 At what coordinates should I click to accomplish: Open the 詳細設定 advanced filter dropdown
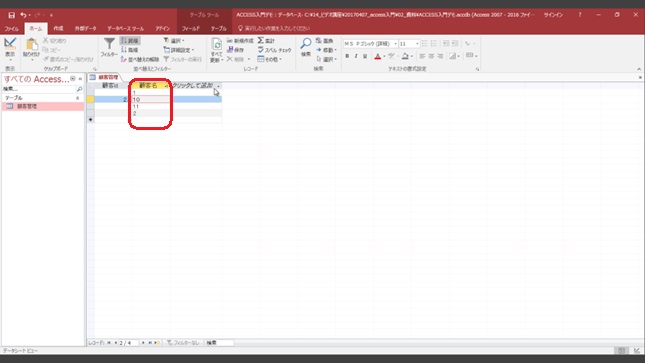pos(179,50)
